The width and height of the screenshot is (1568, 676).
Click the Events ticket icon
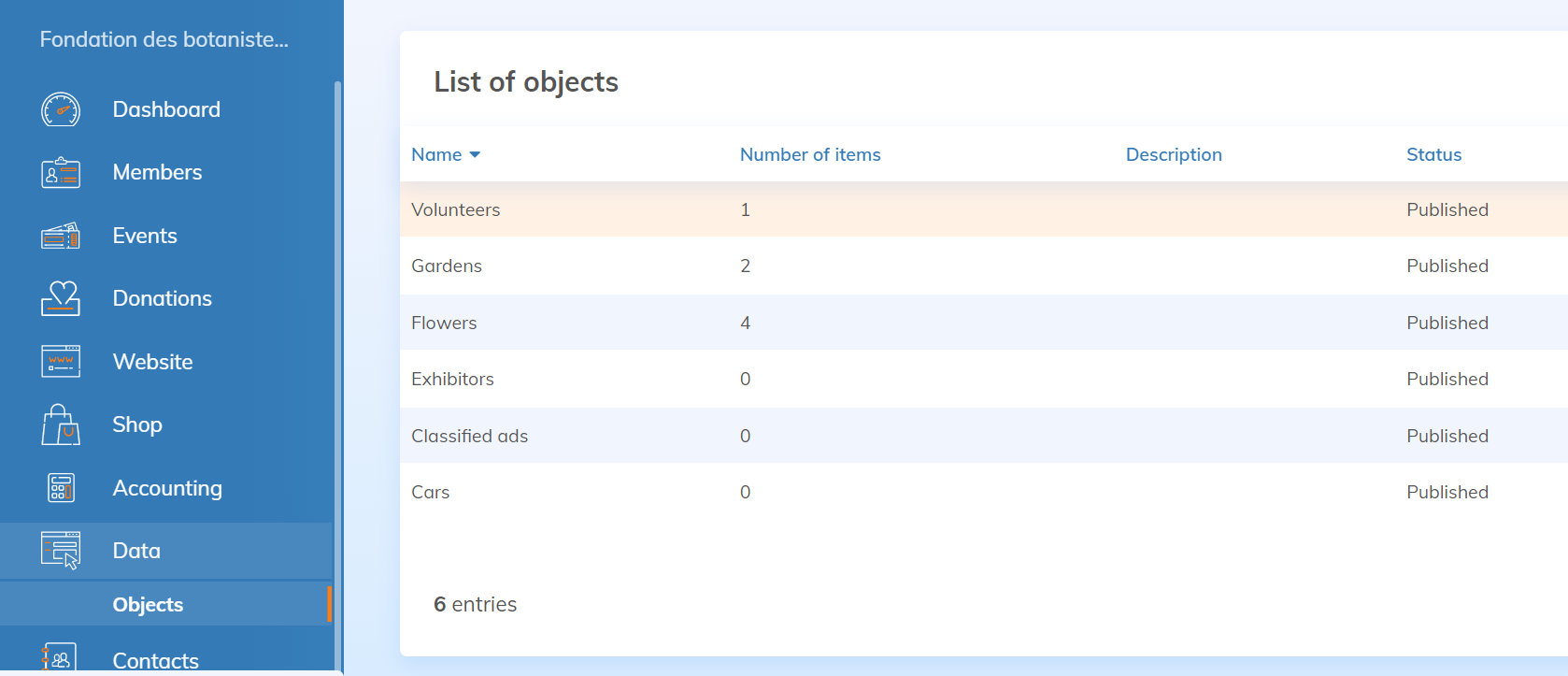61,236
